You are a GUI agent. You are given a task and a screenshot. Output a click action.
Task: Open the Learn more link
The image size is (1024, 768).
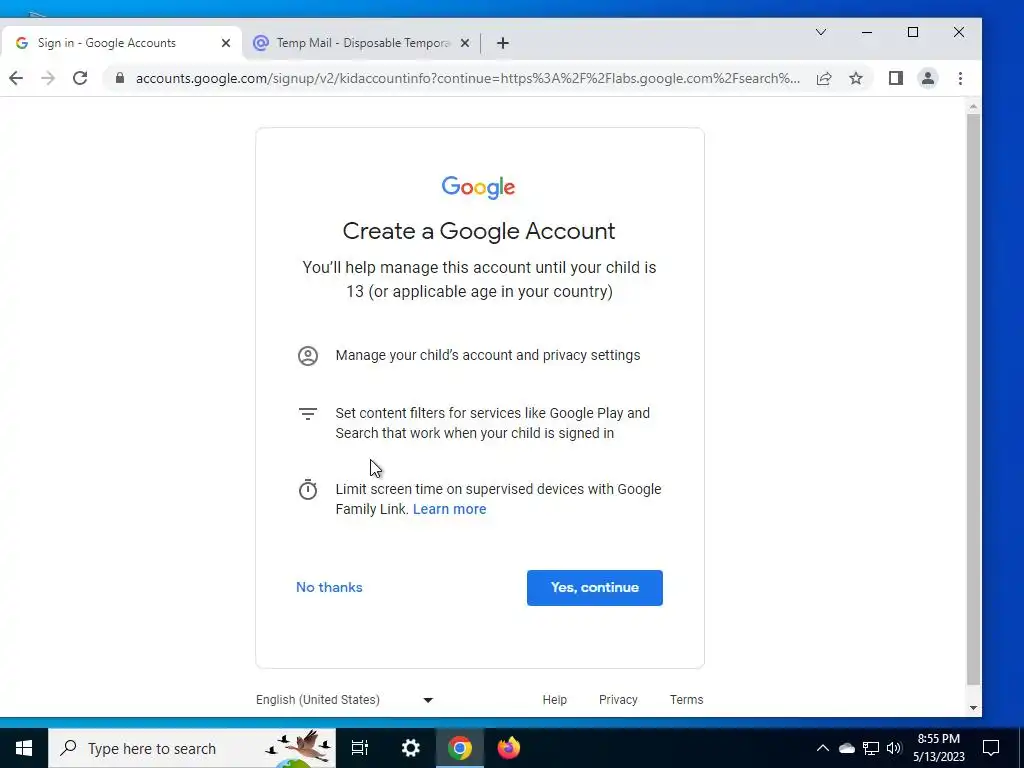[449, 509]
